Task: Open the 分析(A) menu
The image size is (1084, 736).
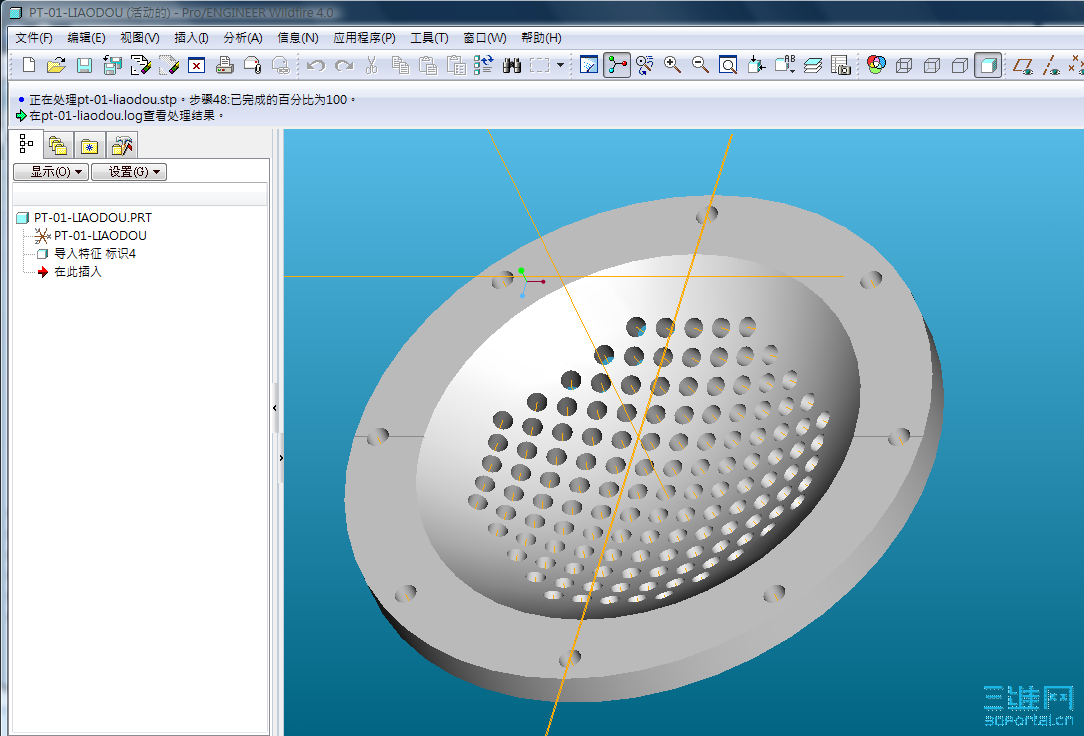Action: [243, 38]
